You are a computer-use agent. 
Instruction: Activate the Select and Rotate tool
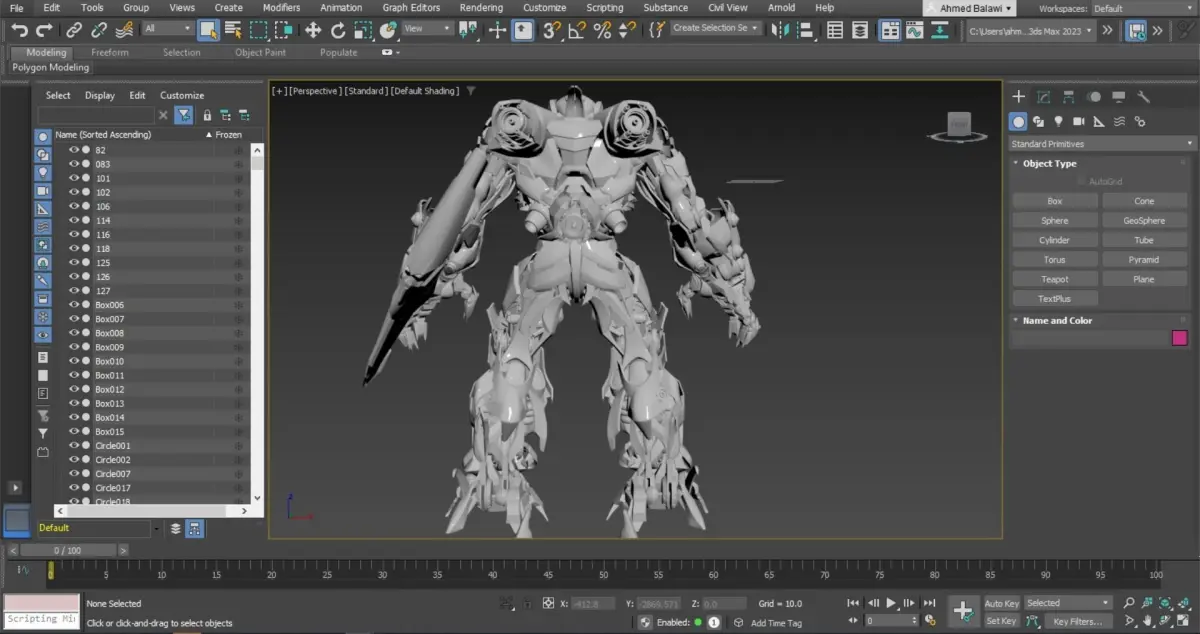(x=338, y=30)
